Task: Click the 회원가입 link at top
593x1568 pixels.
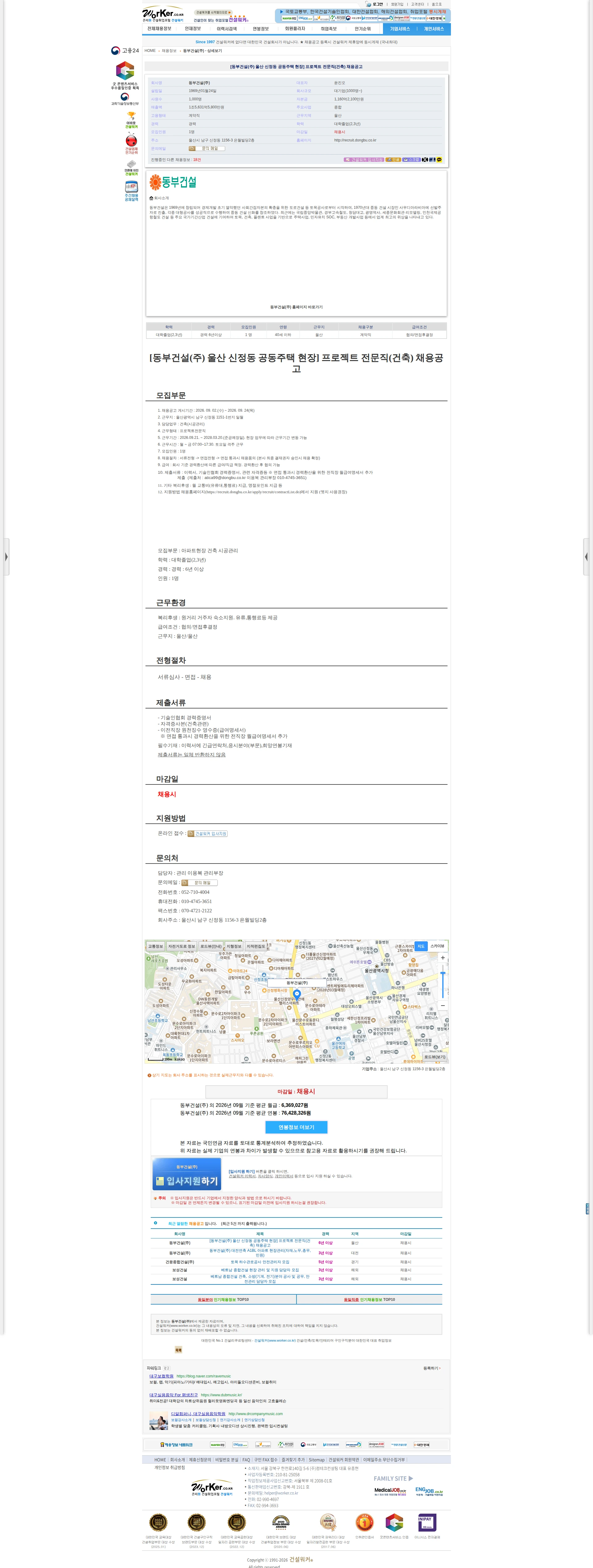Action: (x=397, y=4)
